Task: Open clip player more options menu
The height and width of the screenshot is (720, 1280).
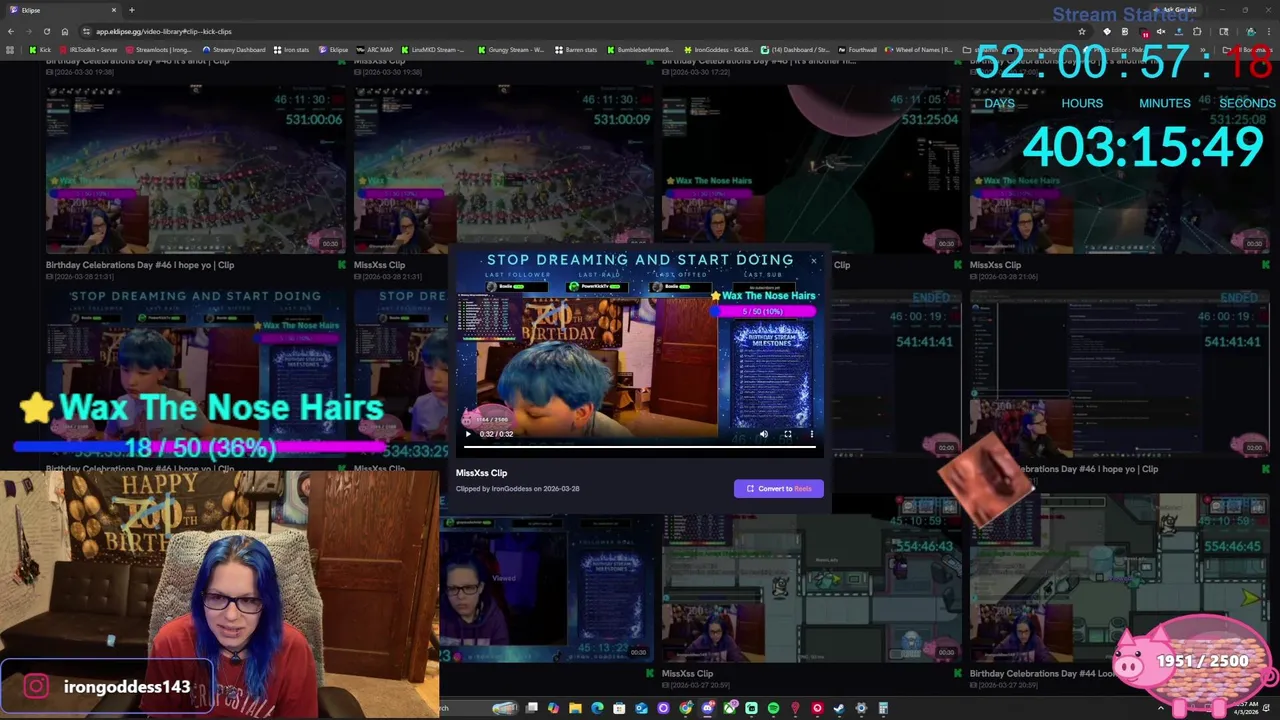Action: pos(811,434)
